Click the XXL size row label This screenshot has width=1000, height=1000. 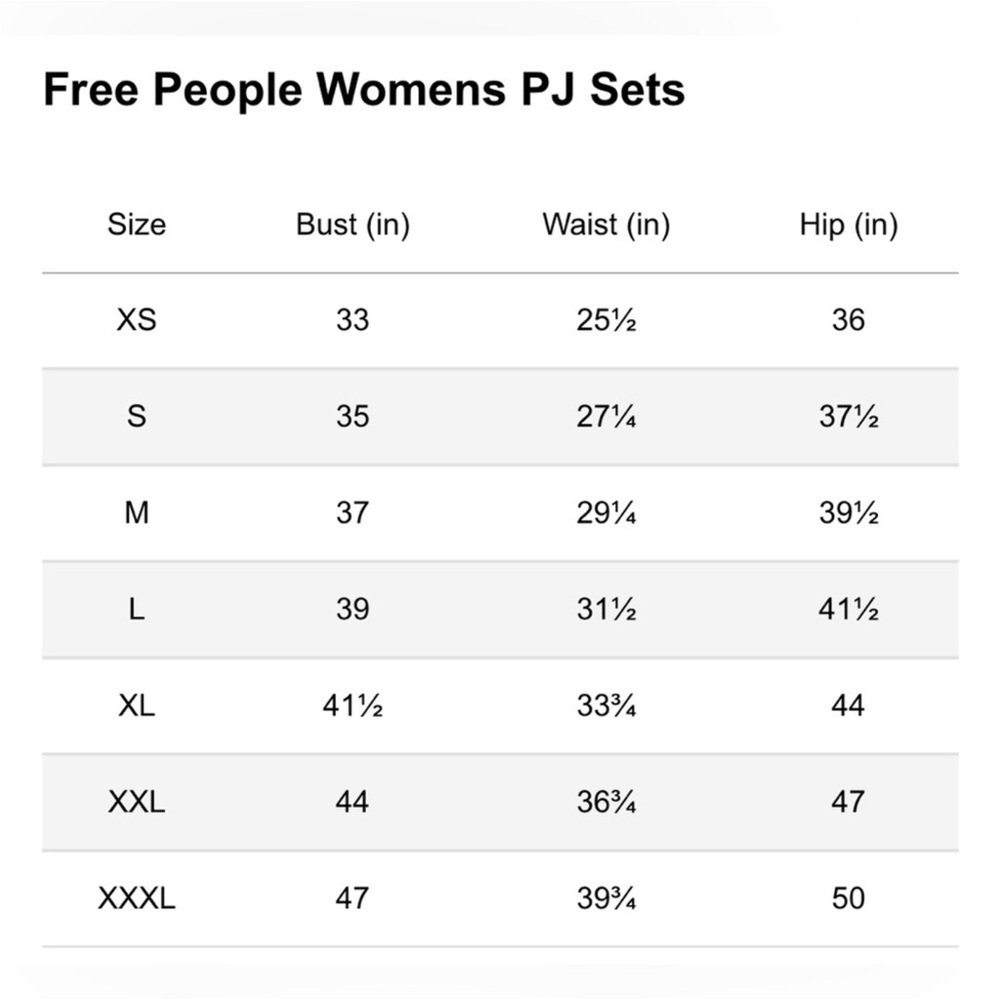(x=136, y=802)
